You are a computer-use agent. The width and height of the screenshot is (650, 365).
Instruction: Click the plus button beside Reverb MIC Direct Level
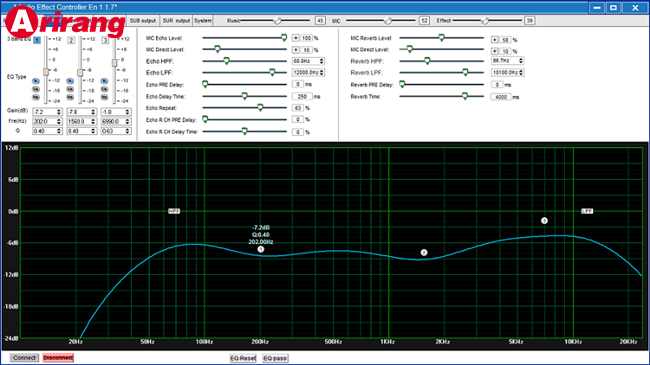[495, 51]
